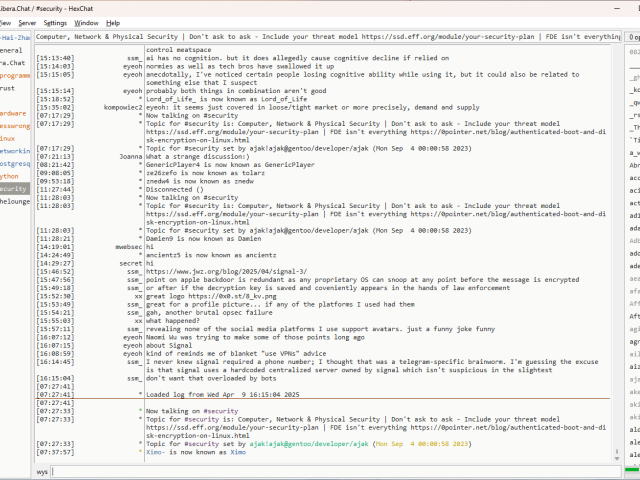Click 'ancientz5 is now known as ancientz' line
The width and height of the screenshot is (640, 480).
(x=211, y=255)
